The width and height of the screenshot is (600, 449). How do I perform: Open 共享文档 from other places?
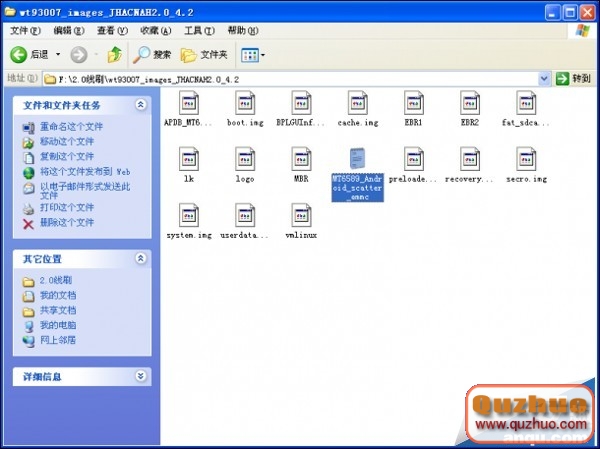(x=58, y=310)
